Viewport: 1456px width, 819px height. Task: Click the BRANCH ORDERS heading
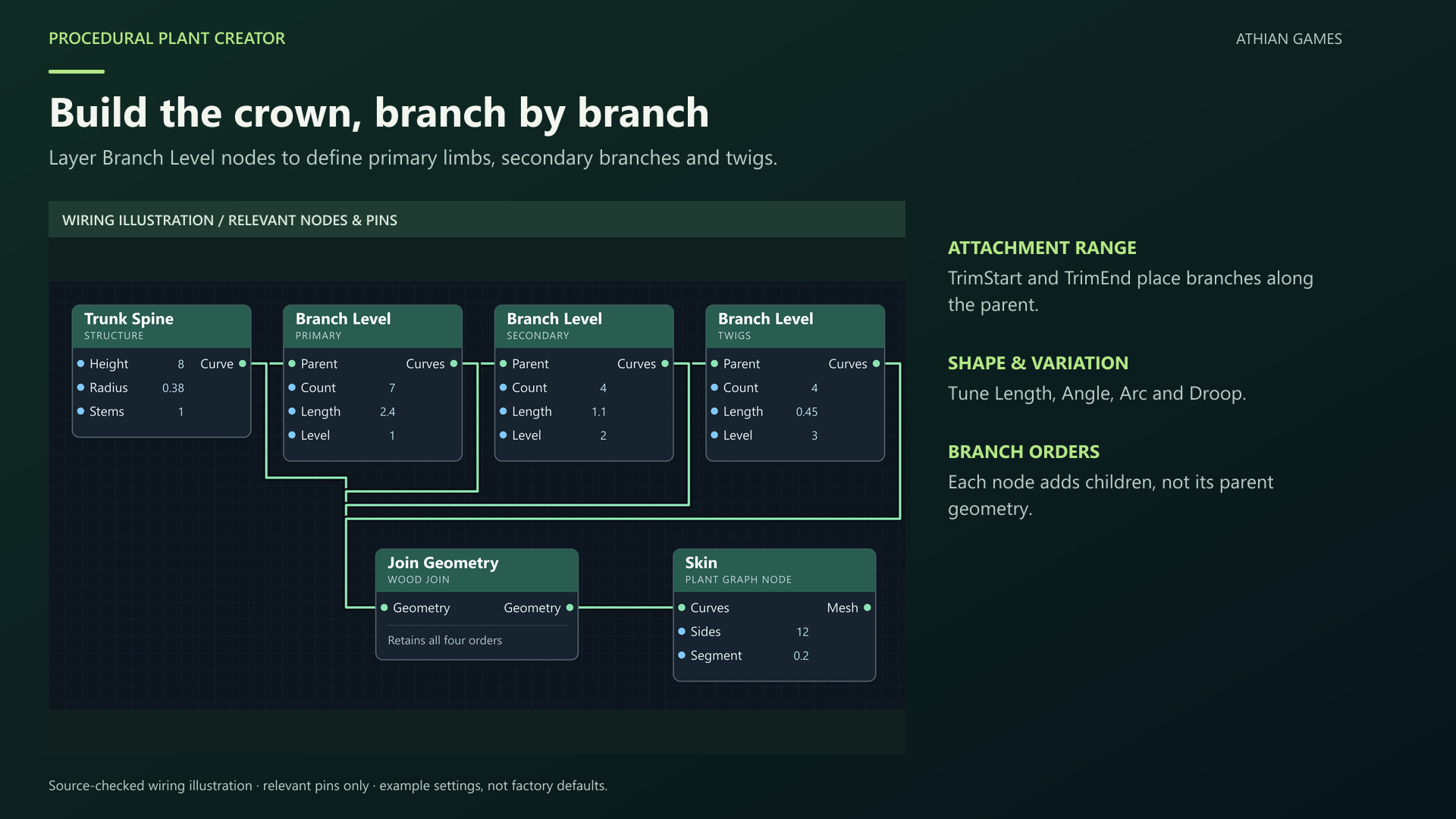pos(1024,452)
